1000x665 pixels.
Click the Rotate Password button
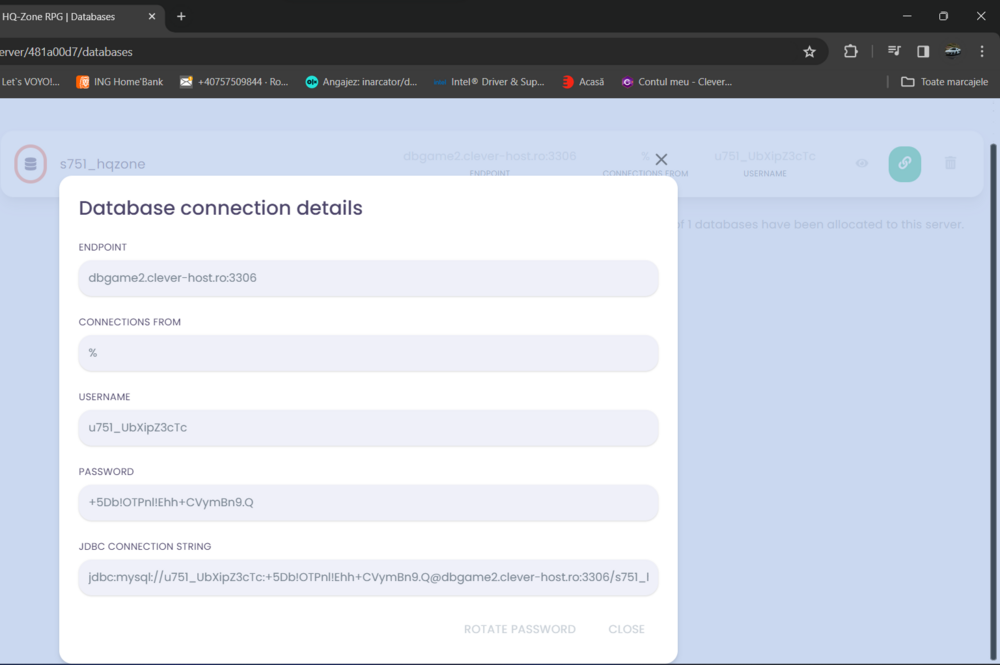coord(520,629)
